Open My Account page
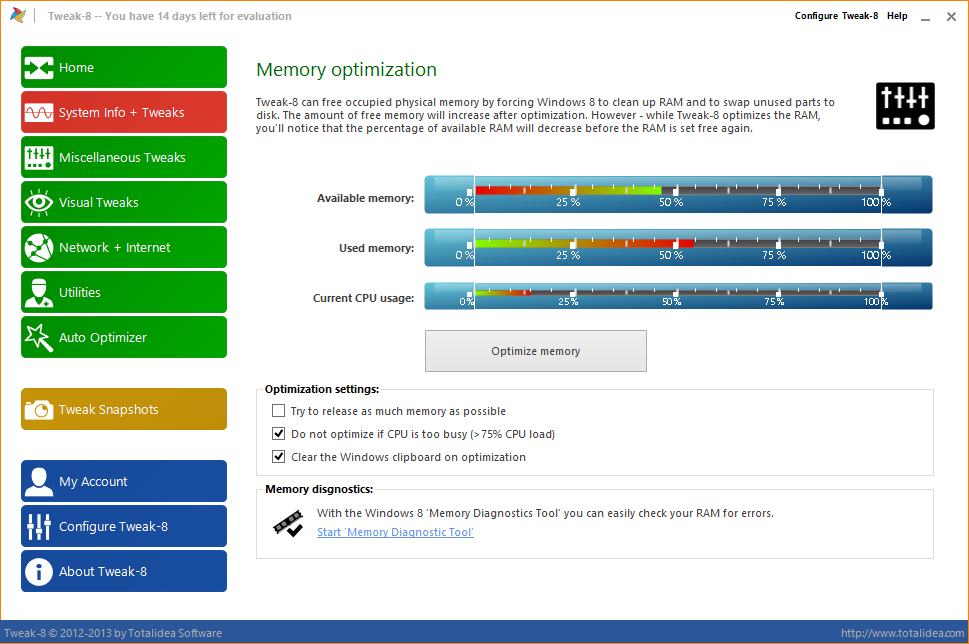Image resolution: width=969 pixels, height=644 pixels. point(124,481)
